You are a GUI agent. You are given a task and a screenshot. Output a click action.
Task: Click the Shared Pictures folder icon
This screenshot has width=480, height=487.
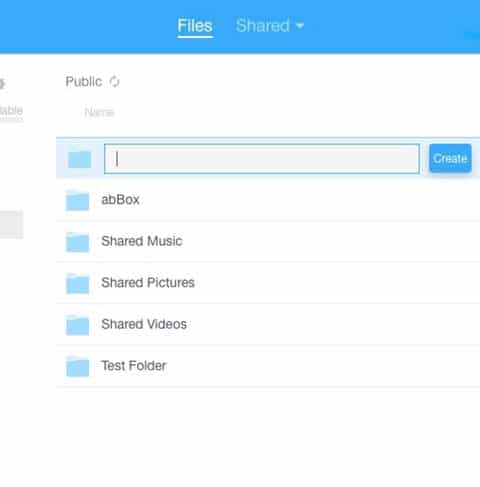tap(78, 283)
